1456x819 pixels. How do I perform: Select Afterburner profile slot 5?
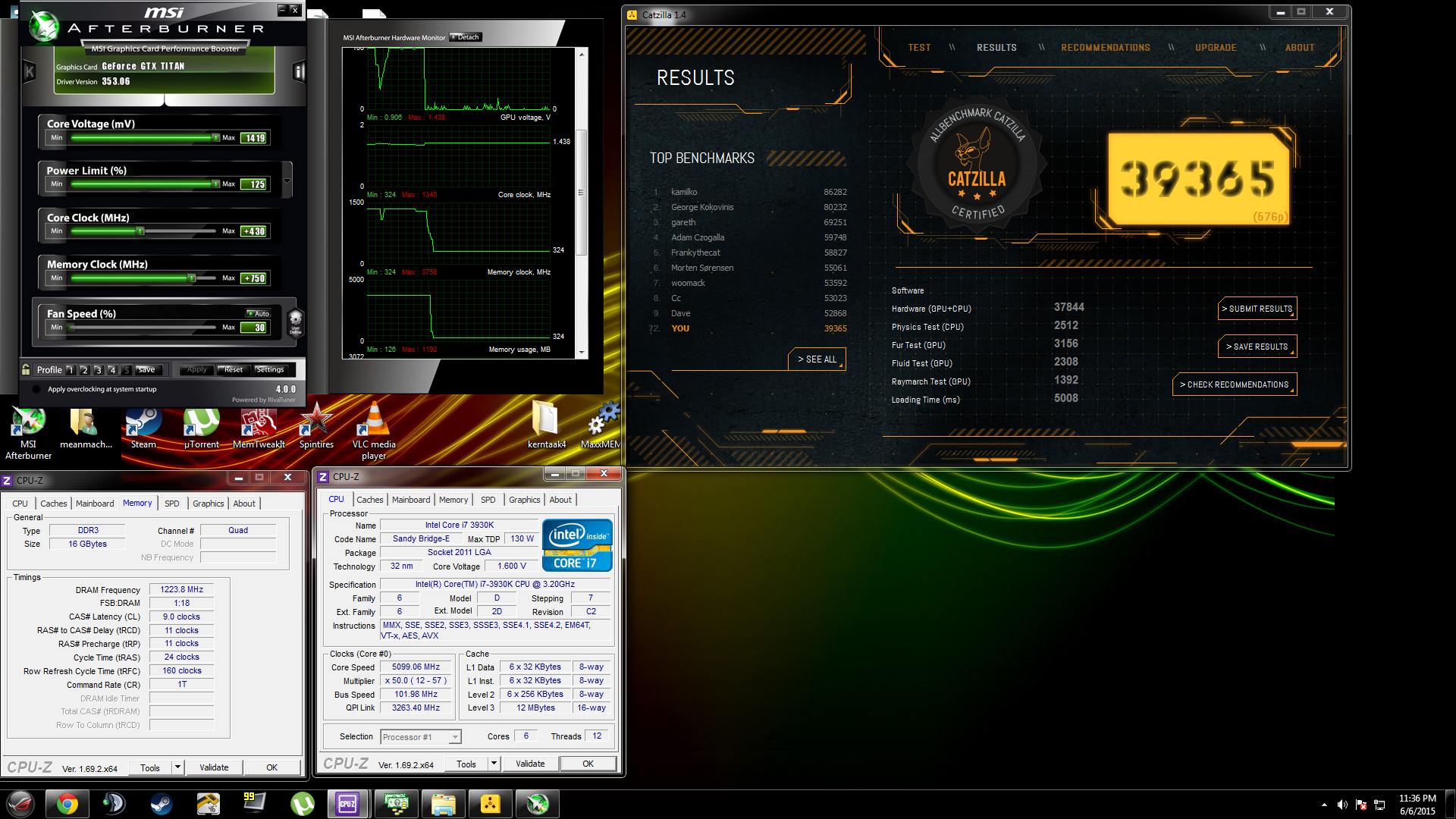coord(127,370)
